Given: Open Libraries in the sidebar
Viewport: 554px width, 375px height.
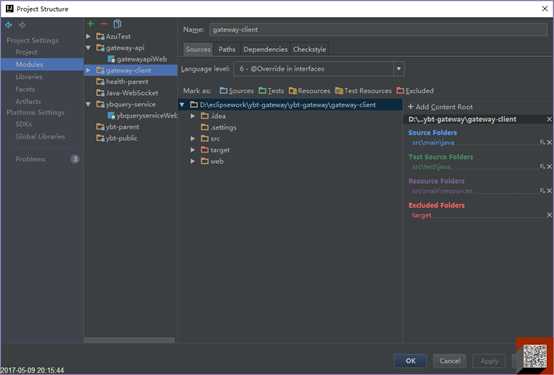Looking at the screenshot, I should click(29, 76).
